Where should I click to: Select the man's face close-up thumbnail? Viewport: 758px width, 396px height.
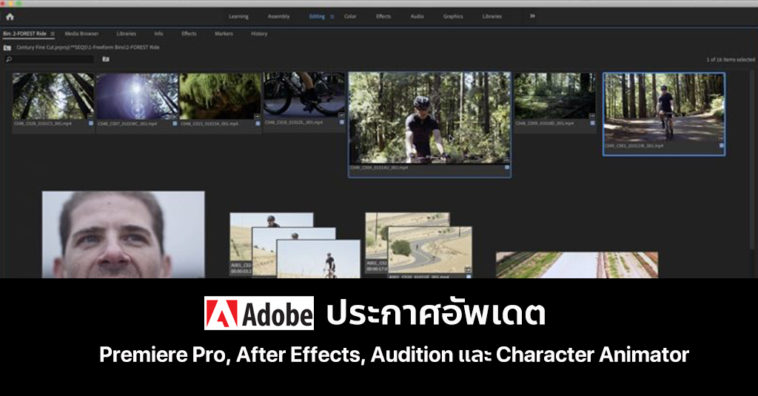(123, 235)
